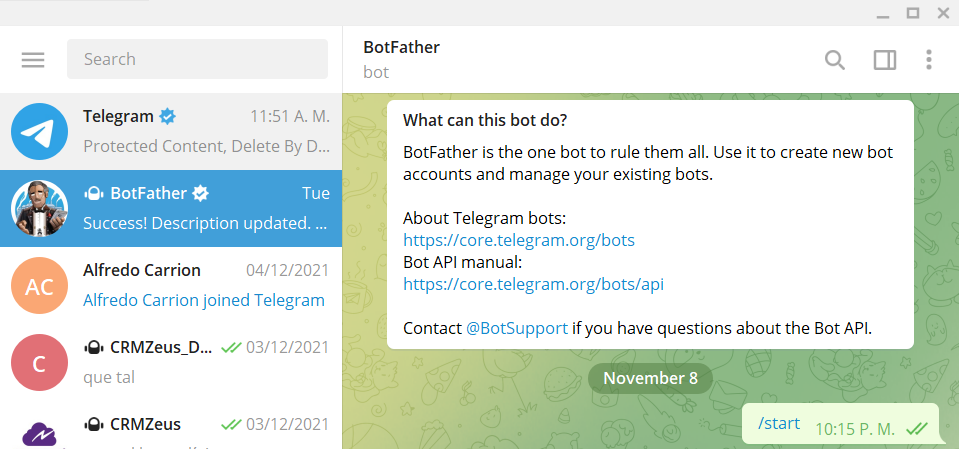Focus the Search input field
The width and height of the screenshot is (959, 449).
coord(197,59)
